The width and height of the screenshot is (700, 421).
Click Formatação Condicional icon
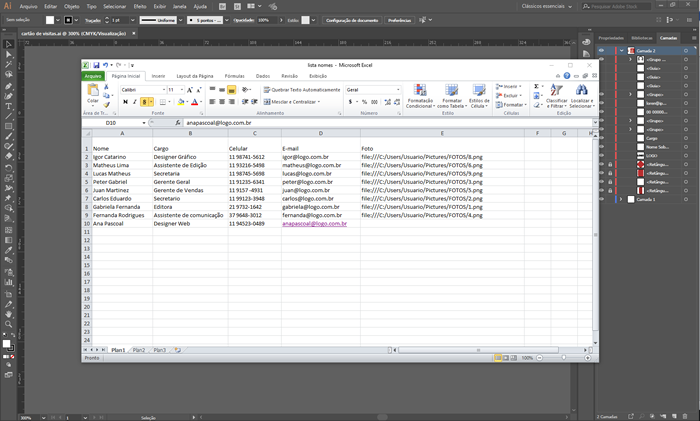420,90
